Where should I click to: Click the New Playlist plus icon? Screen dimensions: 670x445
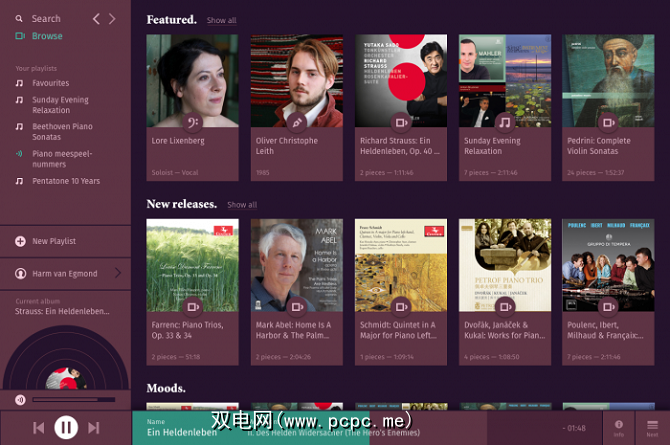[20, 241]
